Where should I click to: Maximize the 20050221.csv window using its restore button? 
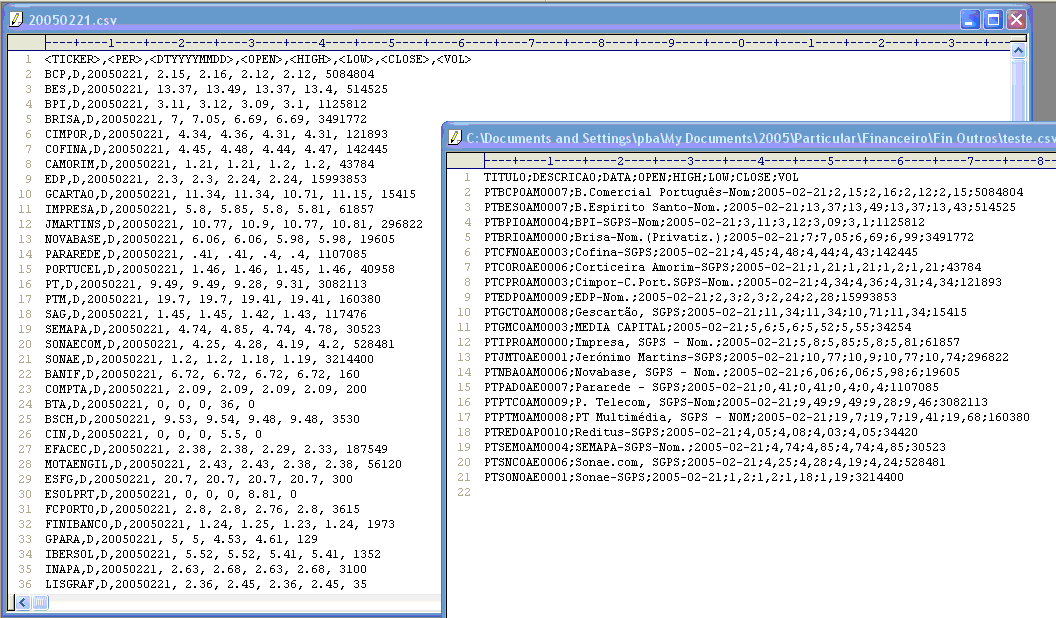(992, 18)
